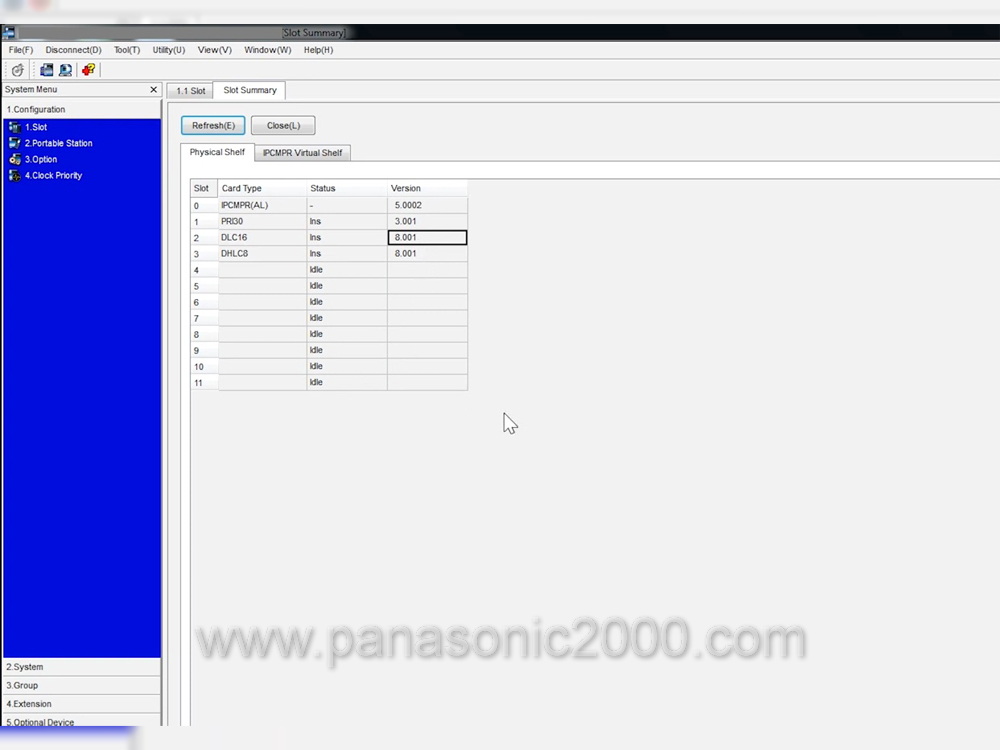Switch to the 1.1 Slot tab
This screenshot has height=750, width=1000.
[x=190, y=91]
